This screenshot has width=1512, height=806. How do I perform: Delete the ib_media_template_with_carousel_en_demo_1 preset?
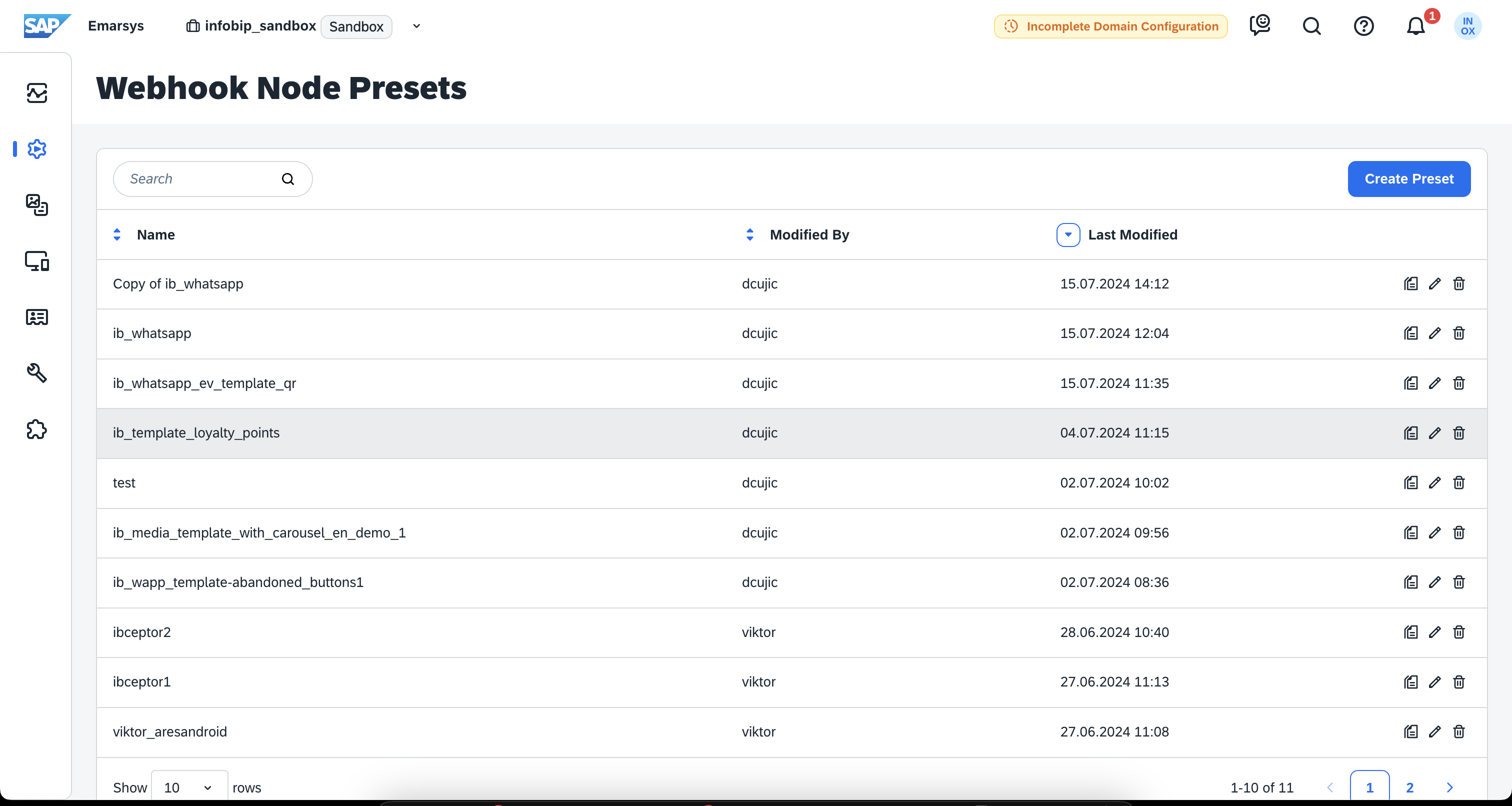pyautogui.click(x=1458, y=532)
